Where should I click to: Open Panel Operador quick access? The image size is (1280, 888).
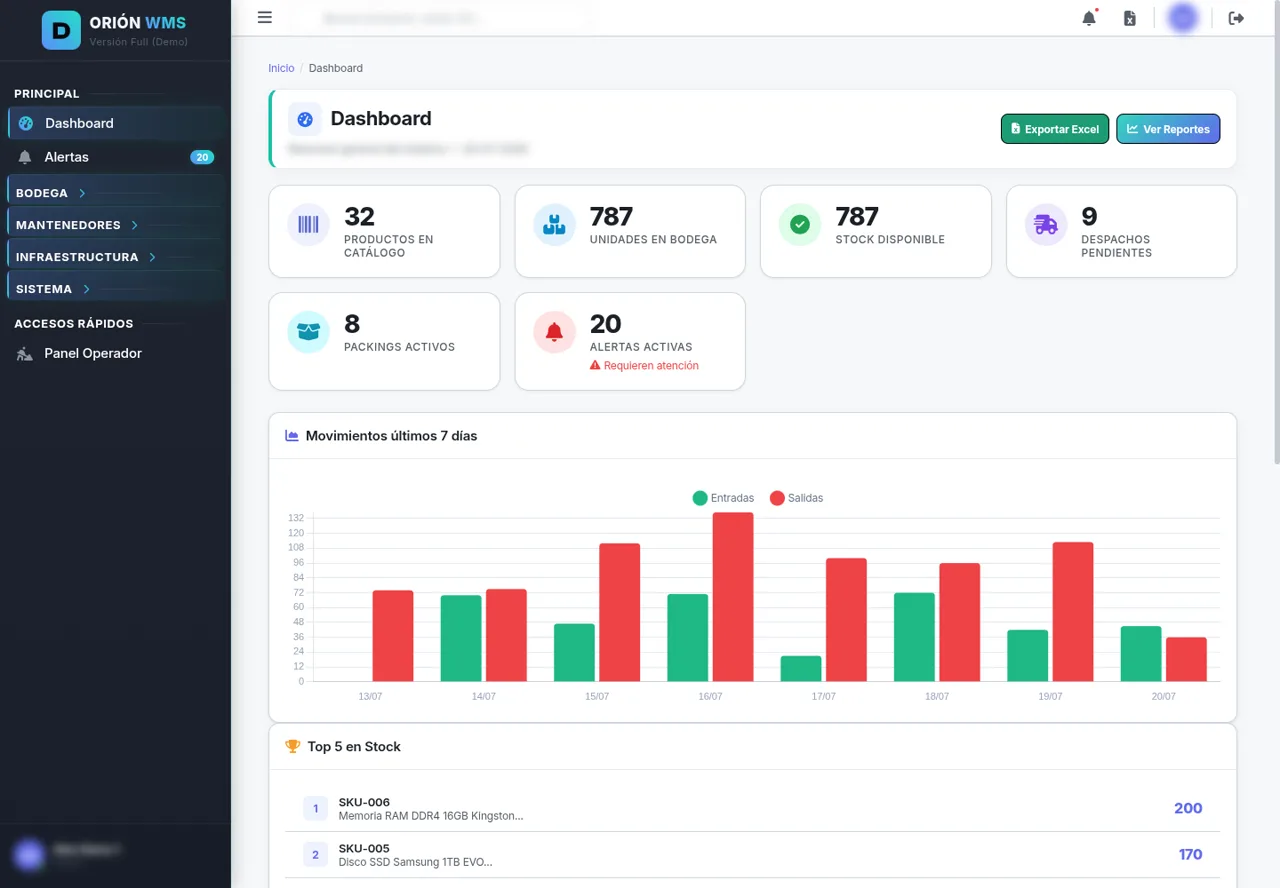coord(115,353)
